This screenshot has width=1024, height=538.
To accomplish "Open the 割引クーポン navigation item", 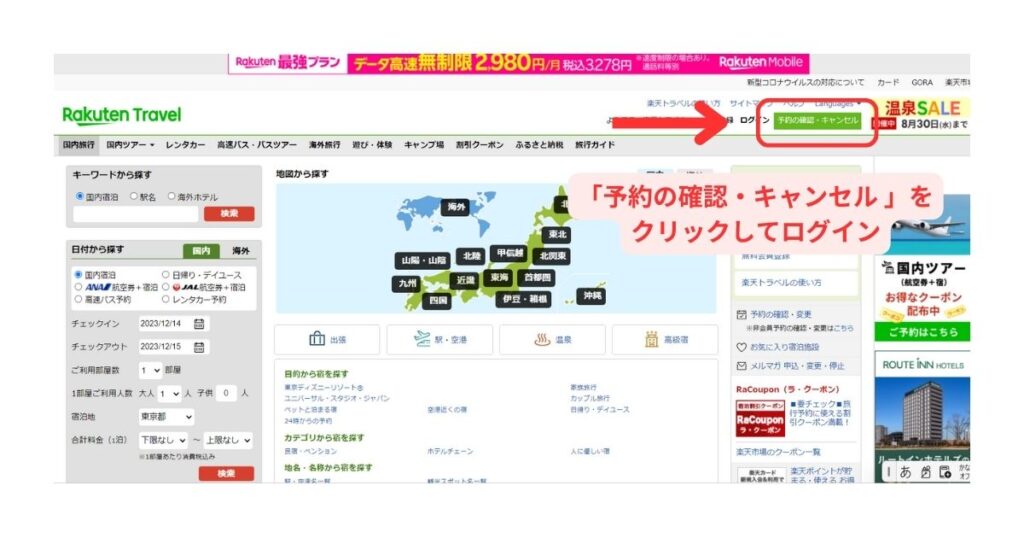I will click(x=479, y=145).
